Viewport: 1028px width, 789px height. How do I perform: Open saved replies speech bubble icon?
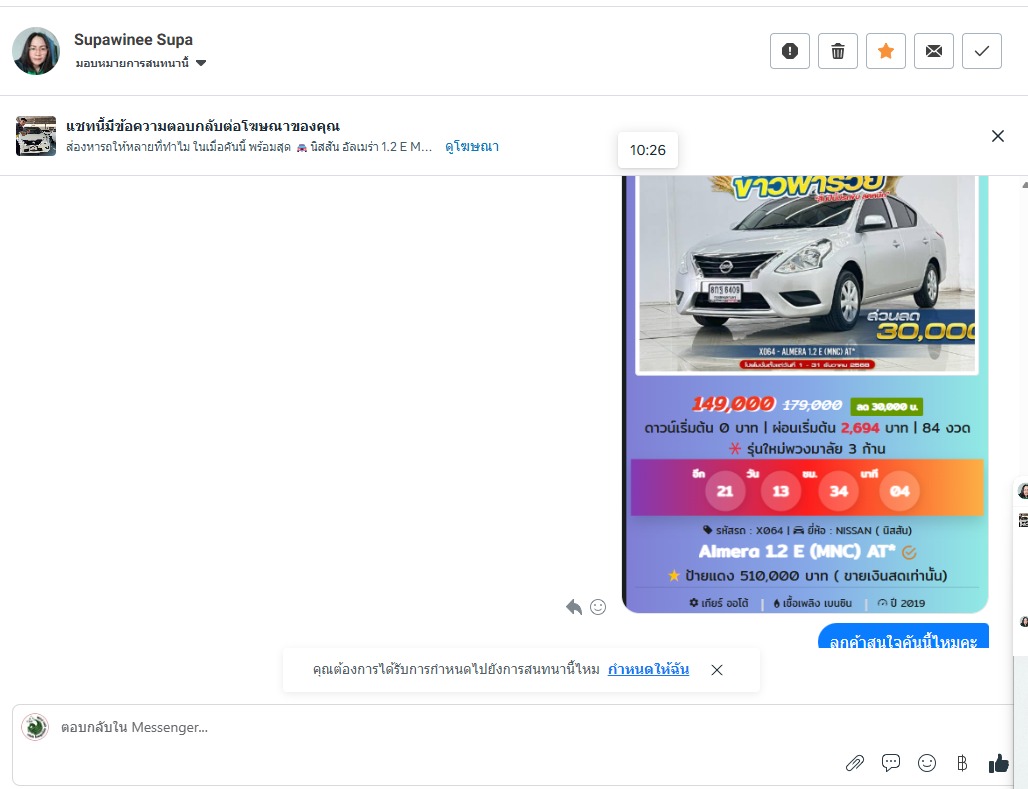click(x=890, y=763)
